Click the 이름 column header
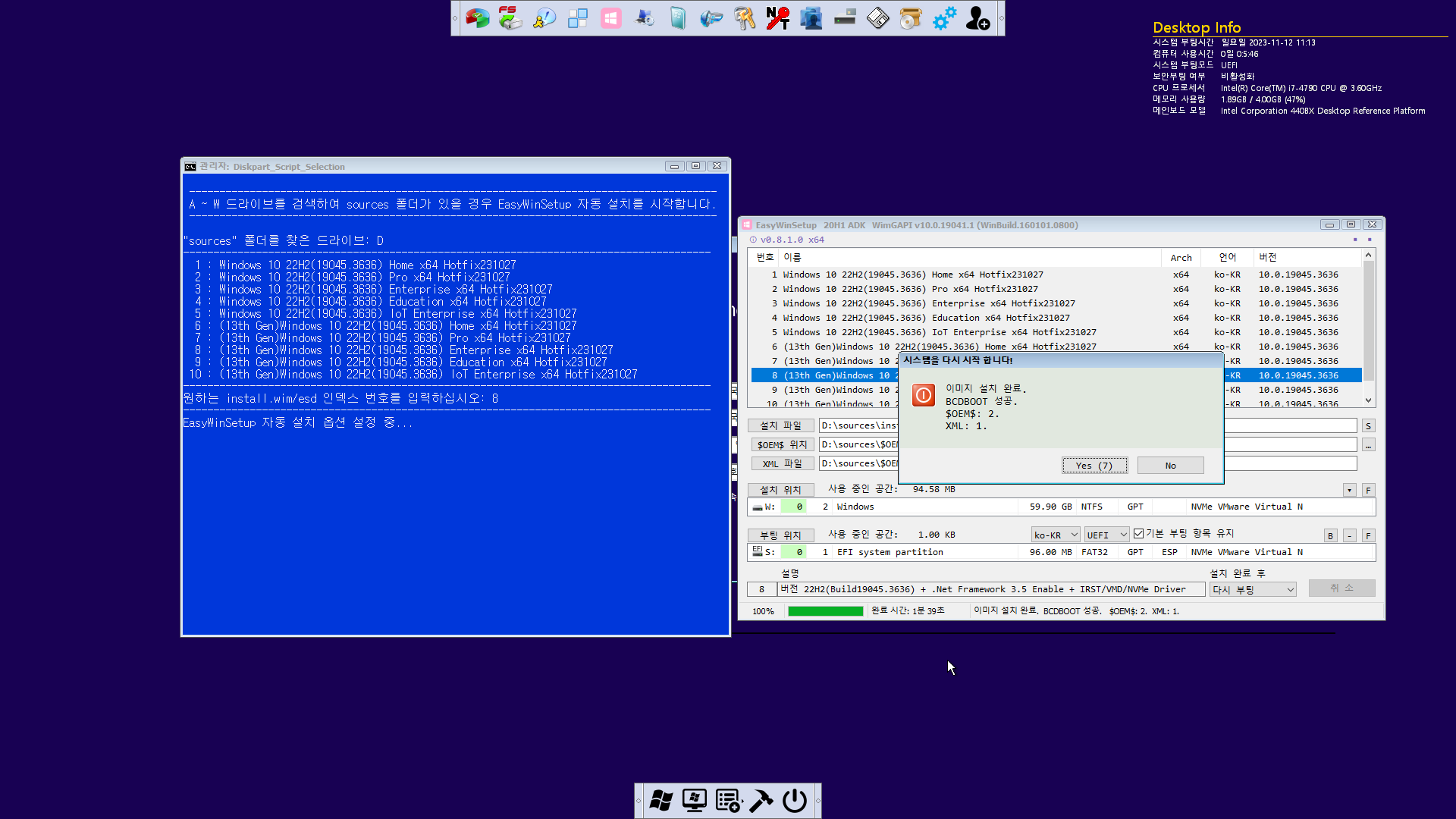 coord(970,258)
